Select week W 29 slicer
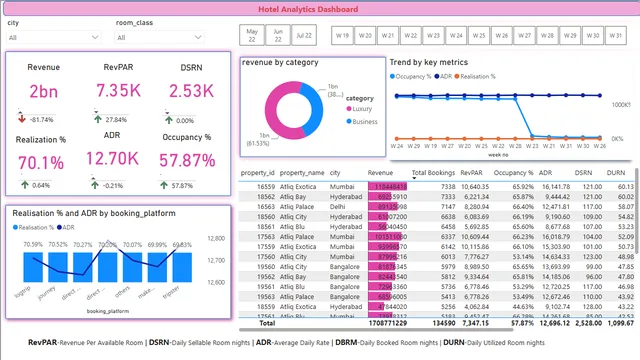This screenshot has height=360, width=640. pyautogui.click(x=570, y=36)
